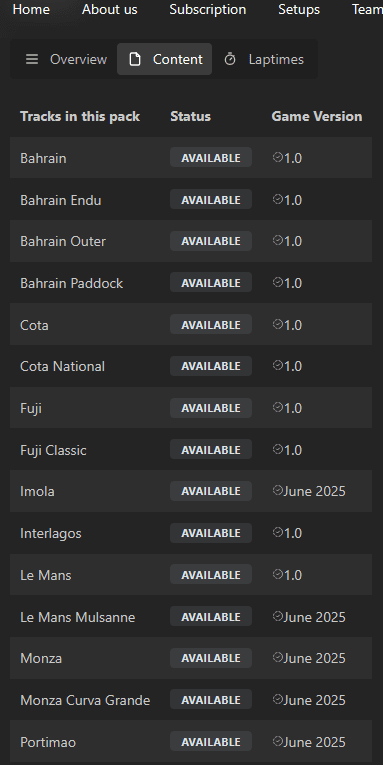Go to the Setups page
Image resolution: width=383 pixels, height=765 pixels.
click(x=299, y=9)
